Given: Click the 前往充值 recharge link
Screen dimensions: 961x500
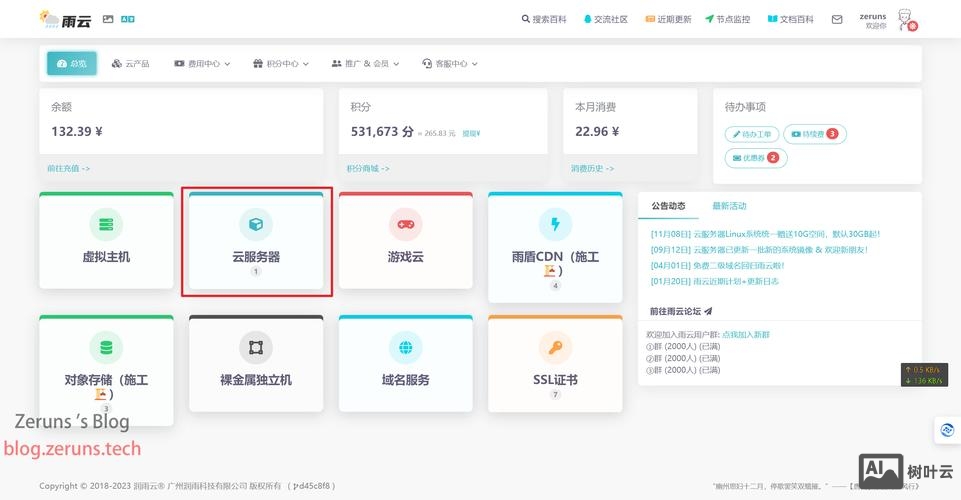Looking at the screenshot, I should (69, 169).
